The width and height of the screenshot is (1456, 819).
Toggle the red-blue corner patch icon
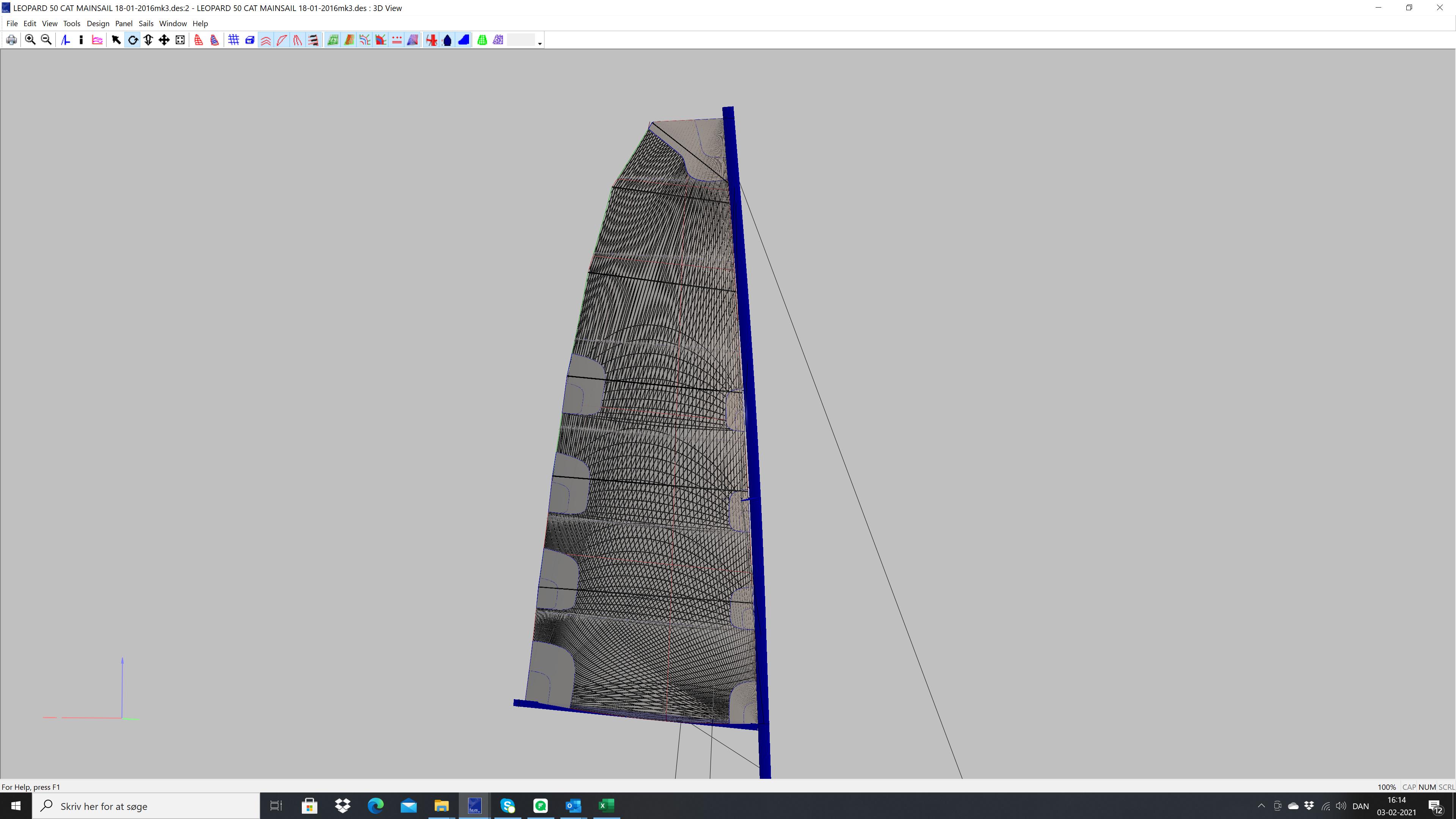[380, 39]
